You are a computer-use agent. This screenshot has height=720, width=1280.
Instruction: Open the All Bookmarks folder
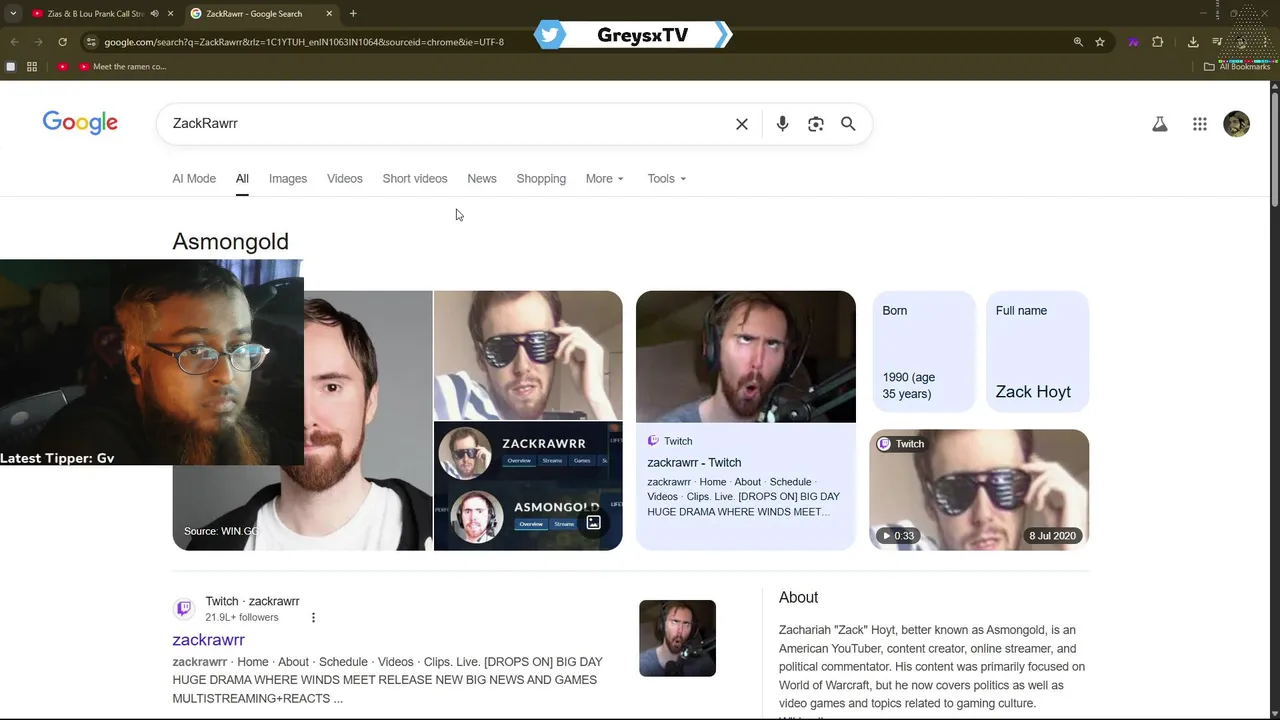[x=1237, y=67]
